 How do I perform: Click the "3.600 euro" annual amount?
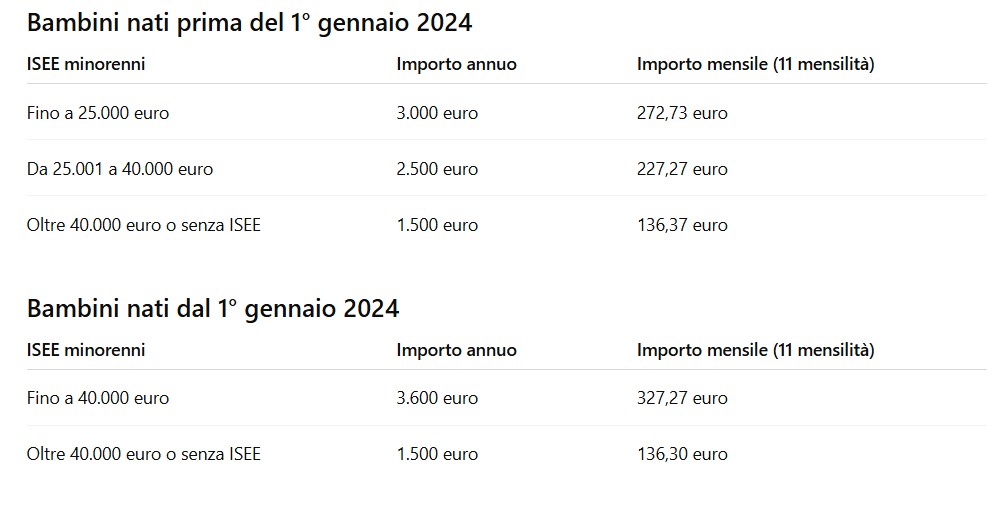point(437,398)
